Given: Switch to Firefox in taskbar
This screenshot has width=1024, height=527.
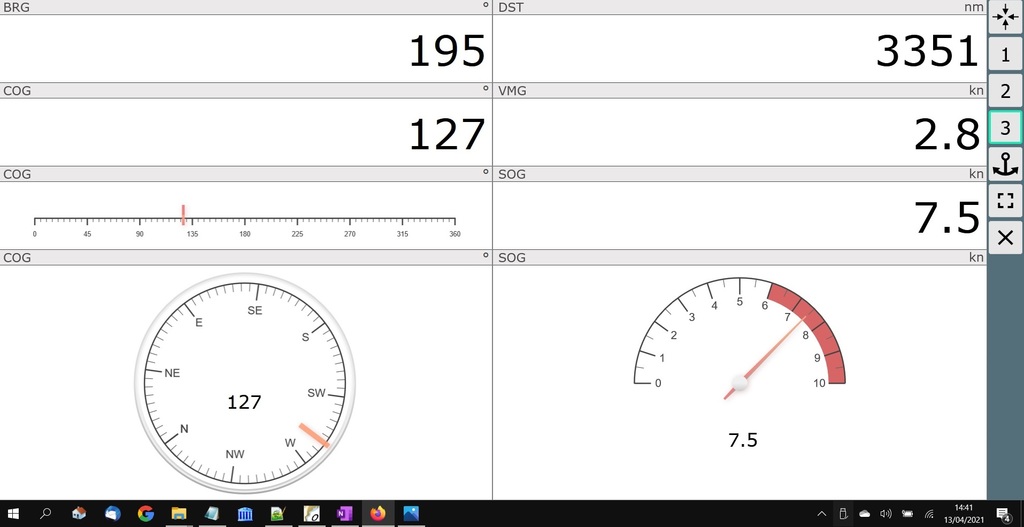Looking at the screenshot, I should click(377, 514).
